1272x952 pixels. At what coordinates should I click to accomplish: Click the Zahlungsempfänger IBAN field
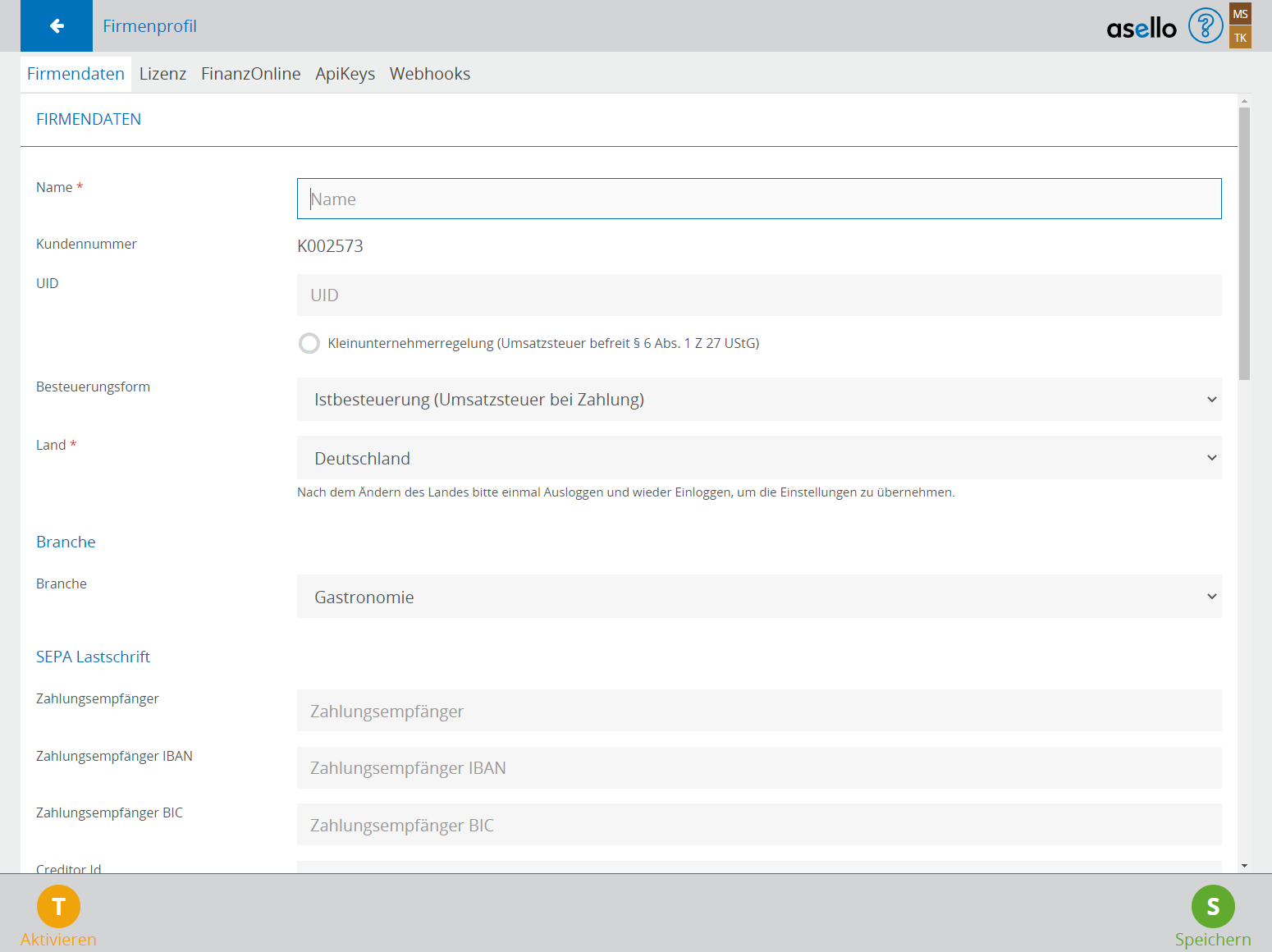point(758,768)
